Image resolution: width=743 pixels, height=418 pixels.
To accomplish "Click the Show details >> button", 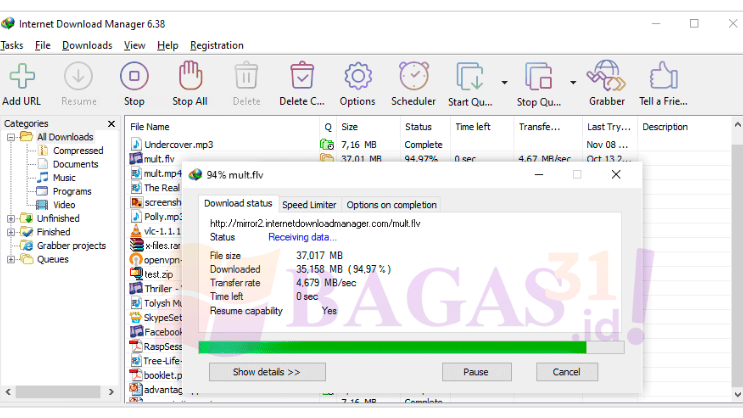I will click(x=266, y=372).
